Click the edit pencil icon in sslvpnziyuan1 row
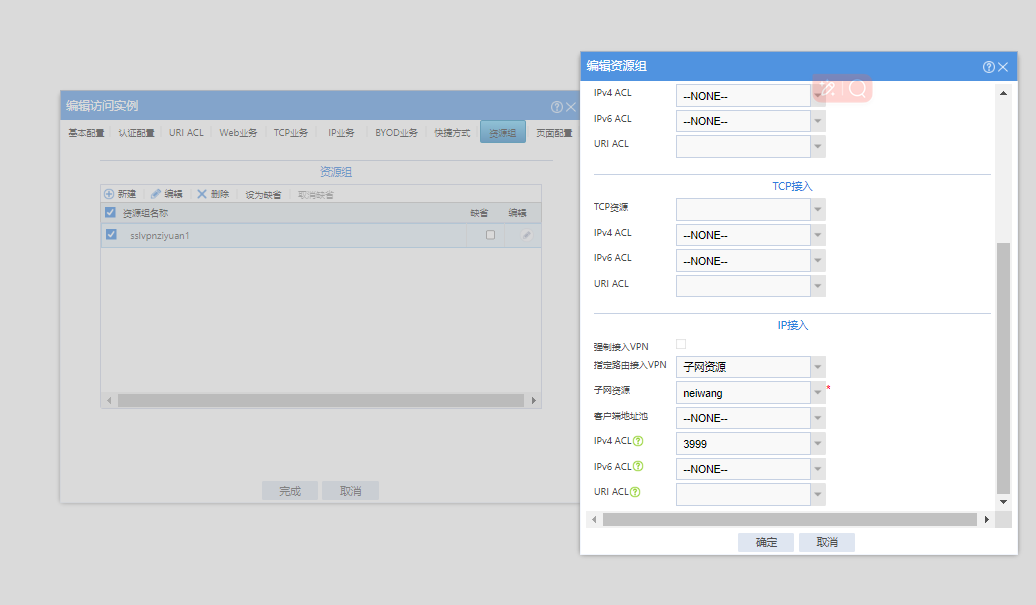The width and height of the screenshot is (1036, 605). coord(526,235)
